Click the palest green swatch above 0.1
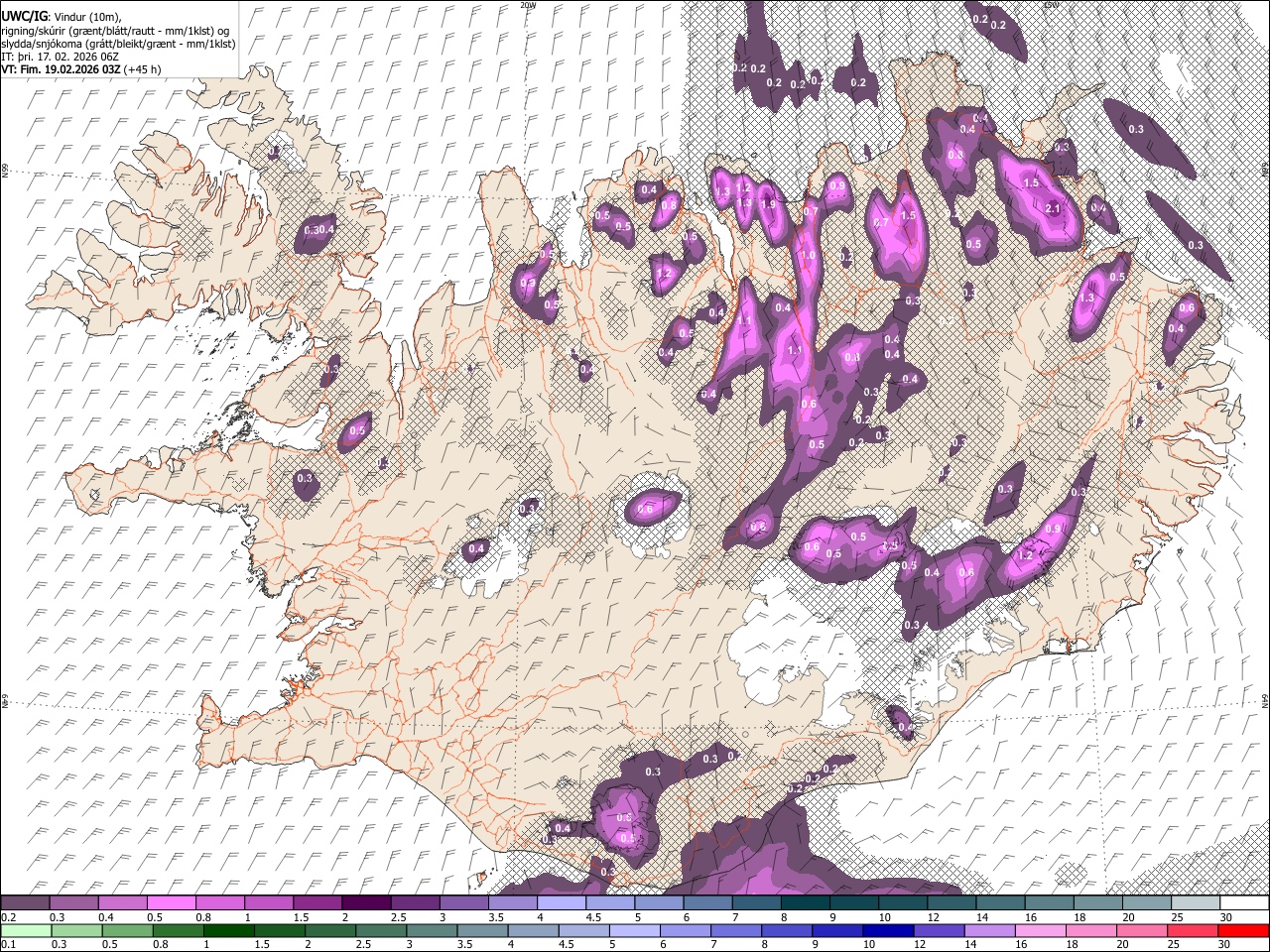Viewport: 1270px width, 952px height. pyautogui.click(x=25, y=930)
